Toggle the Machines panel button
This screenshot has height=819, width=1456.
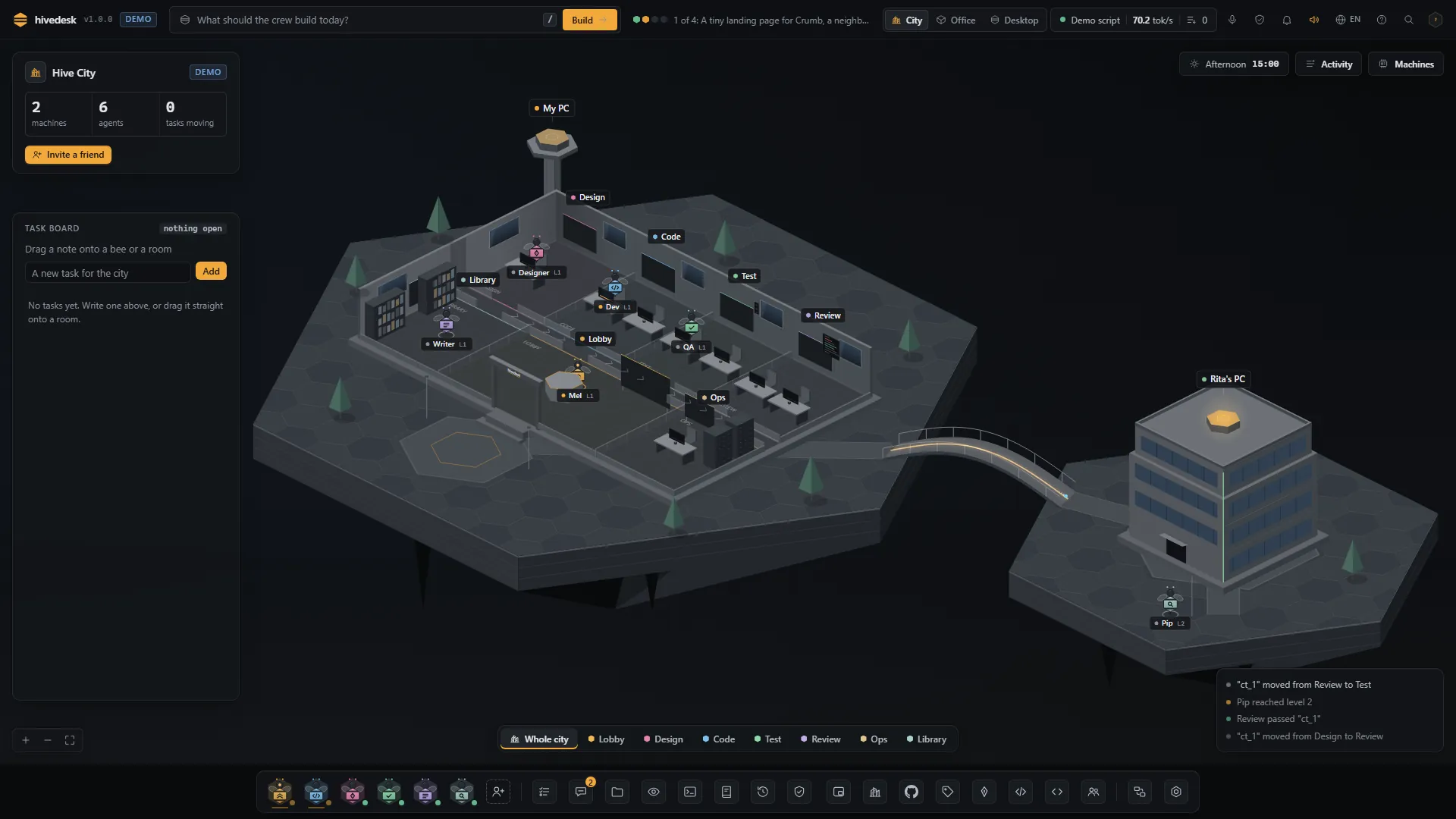click(x=1406, y=64)
